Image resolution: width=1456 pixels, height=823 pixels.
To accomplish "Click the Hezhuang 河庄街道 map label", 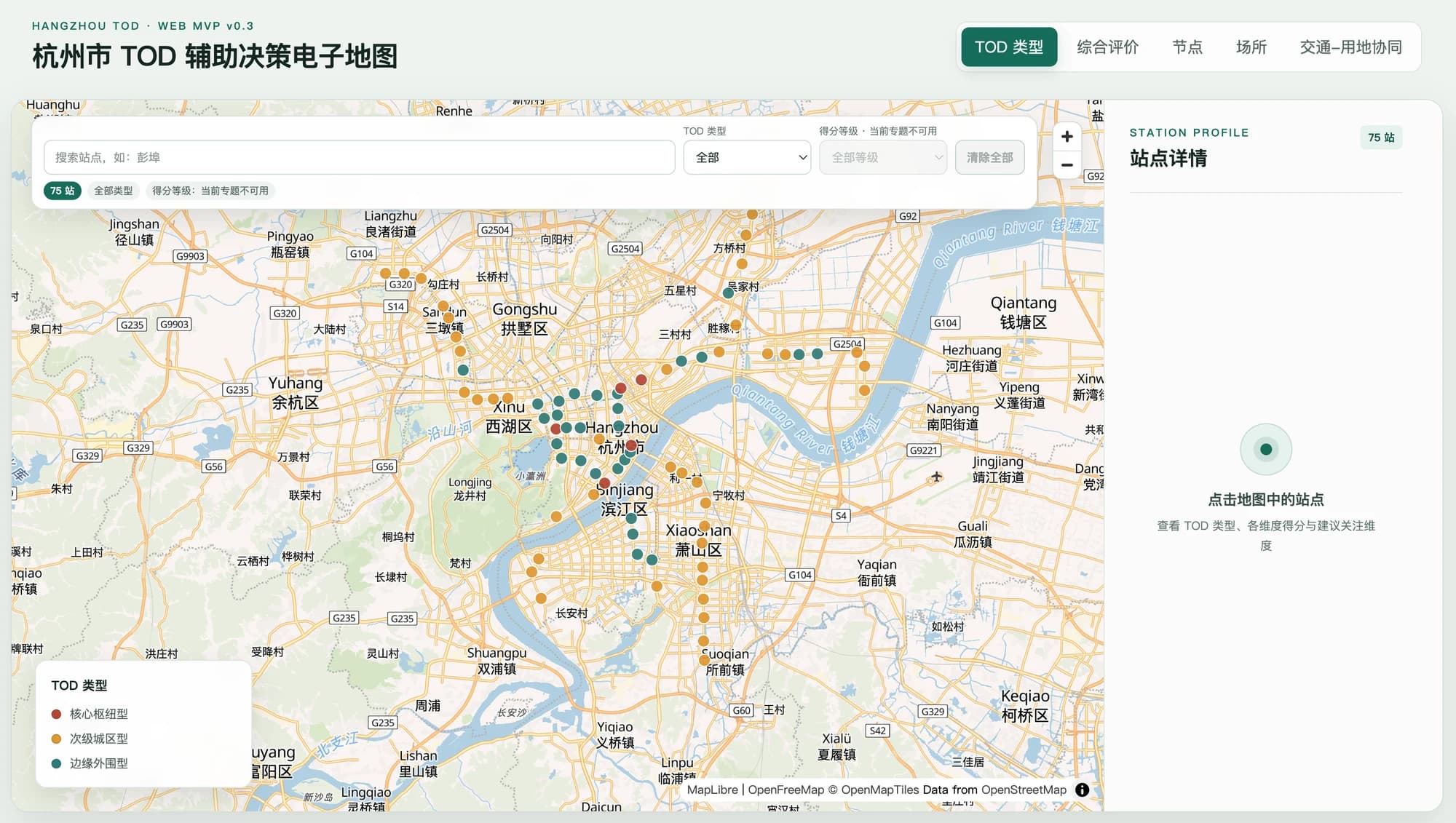I will [971, 358].
